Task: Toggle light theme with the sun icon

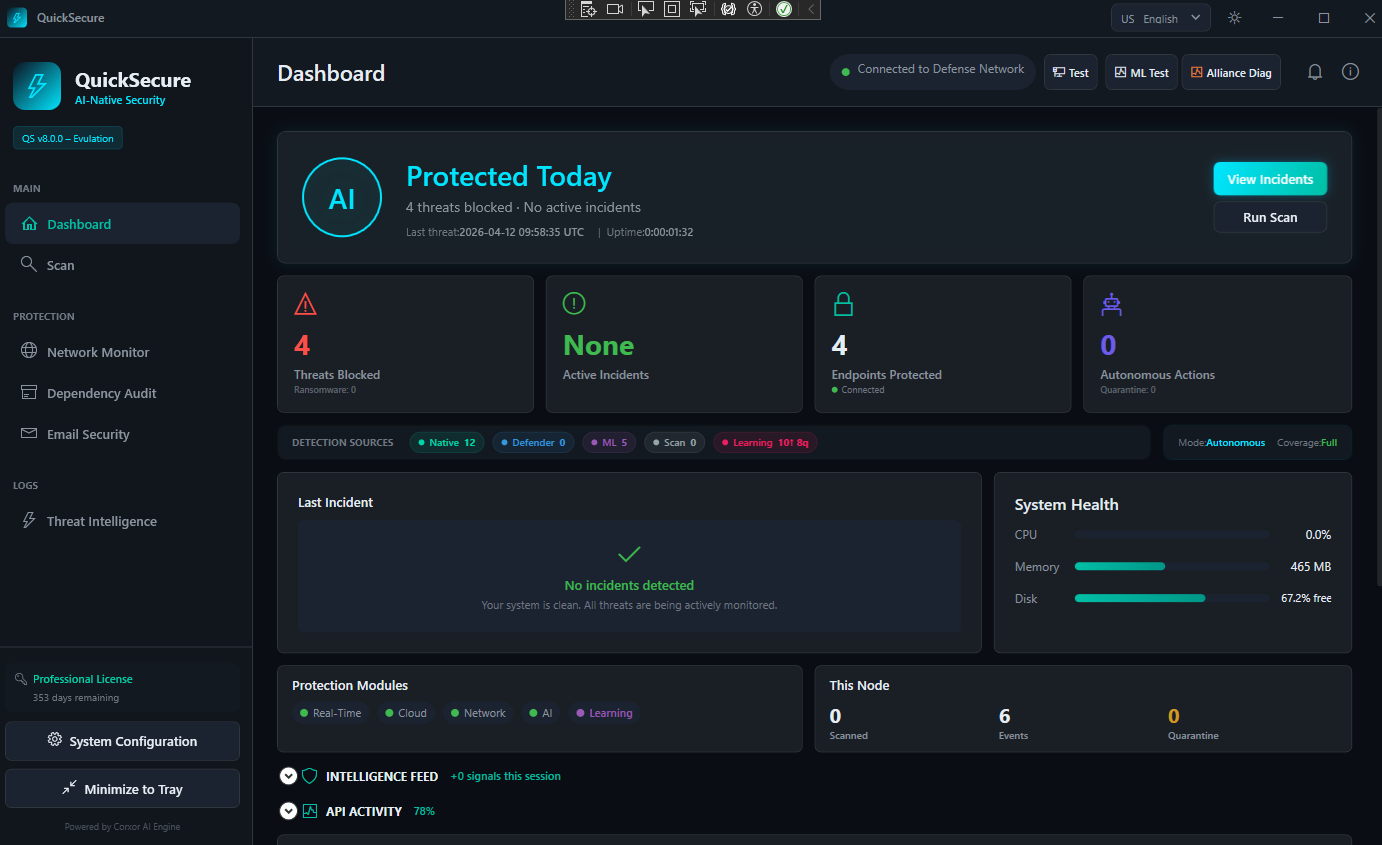Action: [x=1234, y=17]
